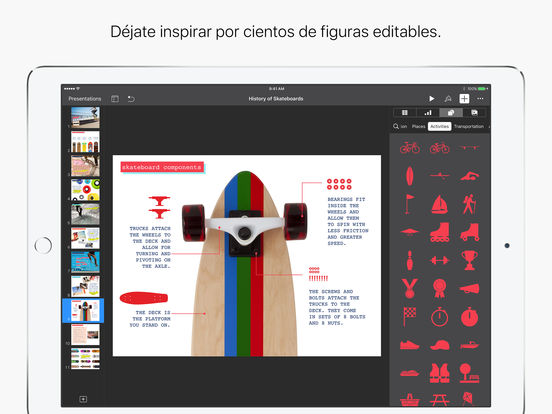Insert the dumbbell shape
Image resolution: width=552 pixels, height=414 pixels.
click(x=440, y=261)
